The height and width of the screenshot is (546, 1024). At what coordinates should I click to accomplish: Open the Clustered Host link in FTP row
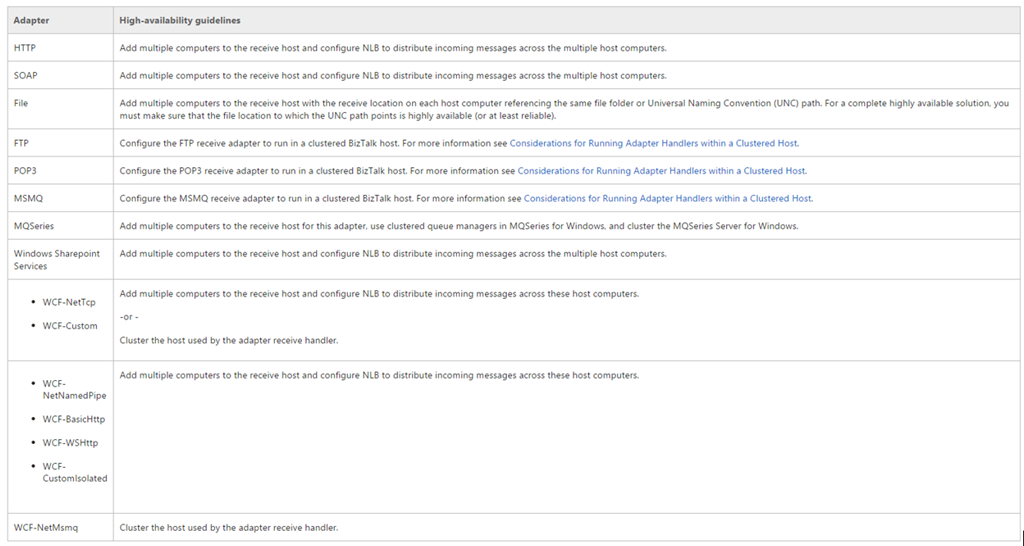(654, 143)
